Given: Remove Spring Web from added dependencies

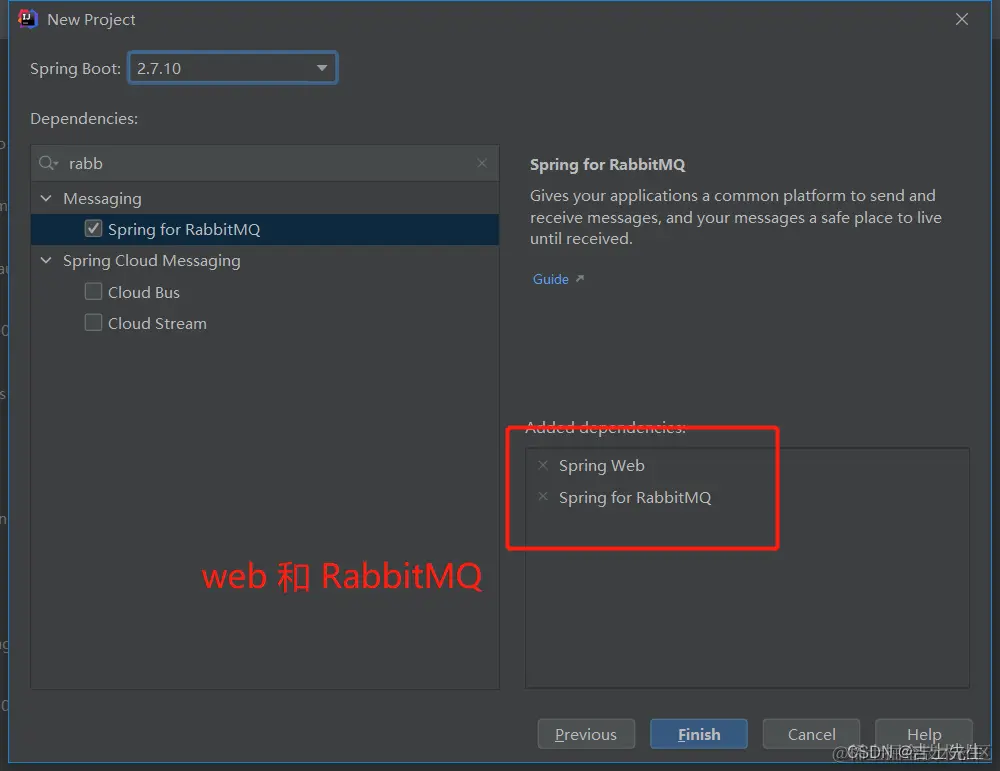Looking at the screenshot, I should 543,465.
